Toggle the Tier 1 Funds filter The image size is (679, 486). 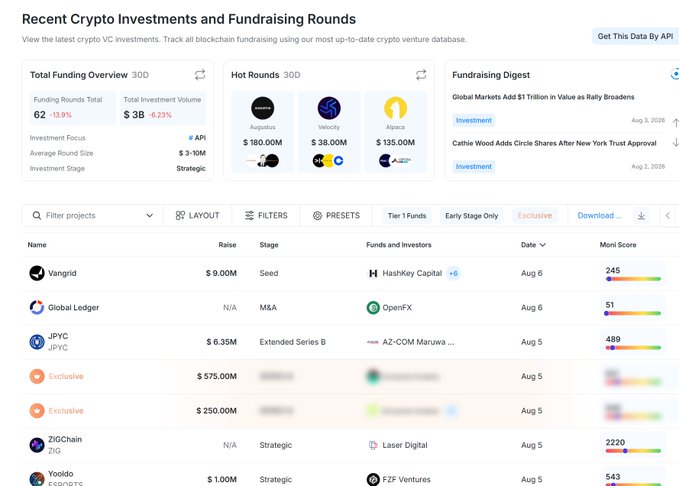407,216
